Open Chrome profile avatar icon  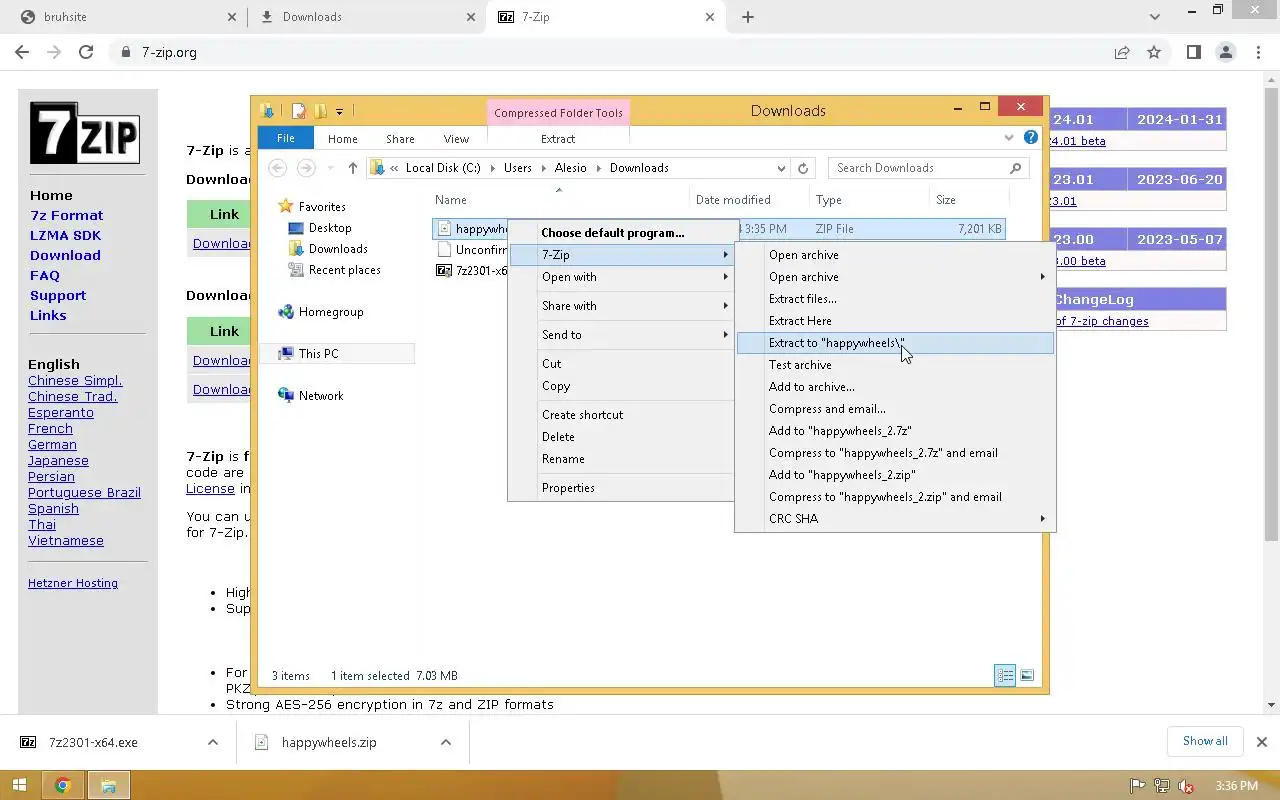1225,52
